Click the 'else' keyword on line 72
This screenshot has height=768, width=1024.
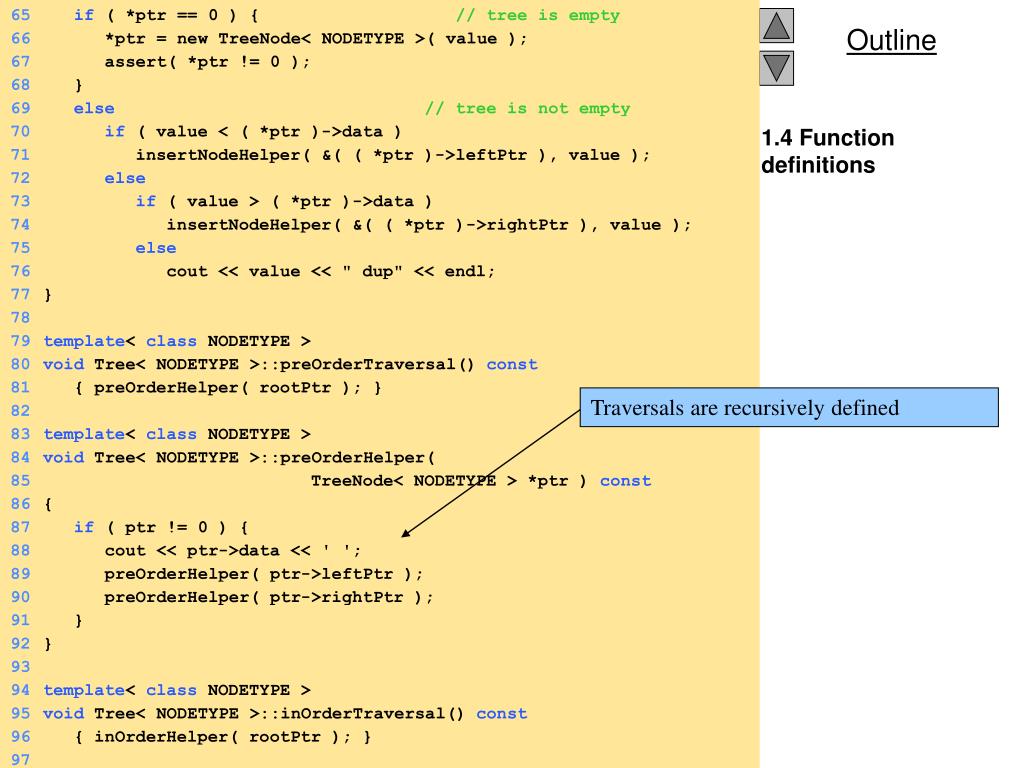(125, 178)
